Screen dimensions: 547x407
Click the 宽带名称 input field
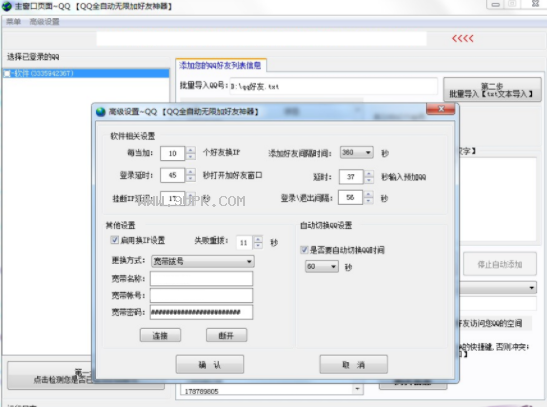pos(202,279)
